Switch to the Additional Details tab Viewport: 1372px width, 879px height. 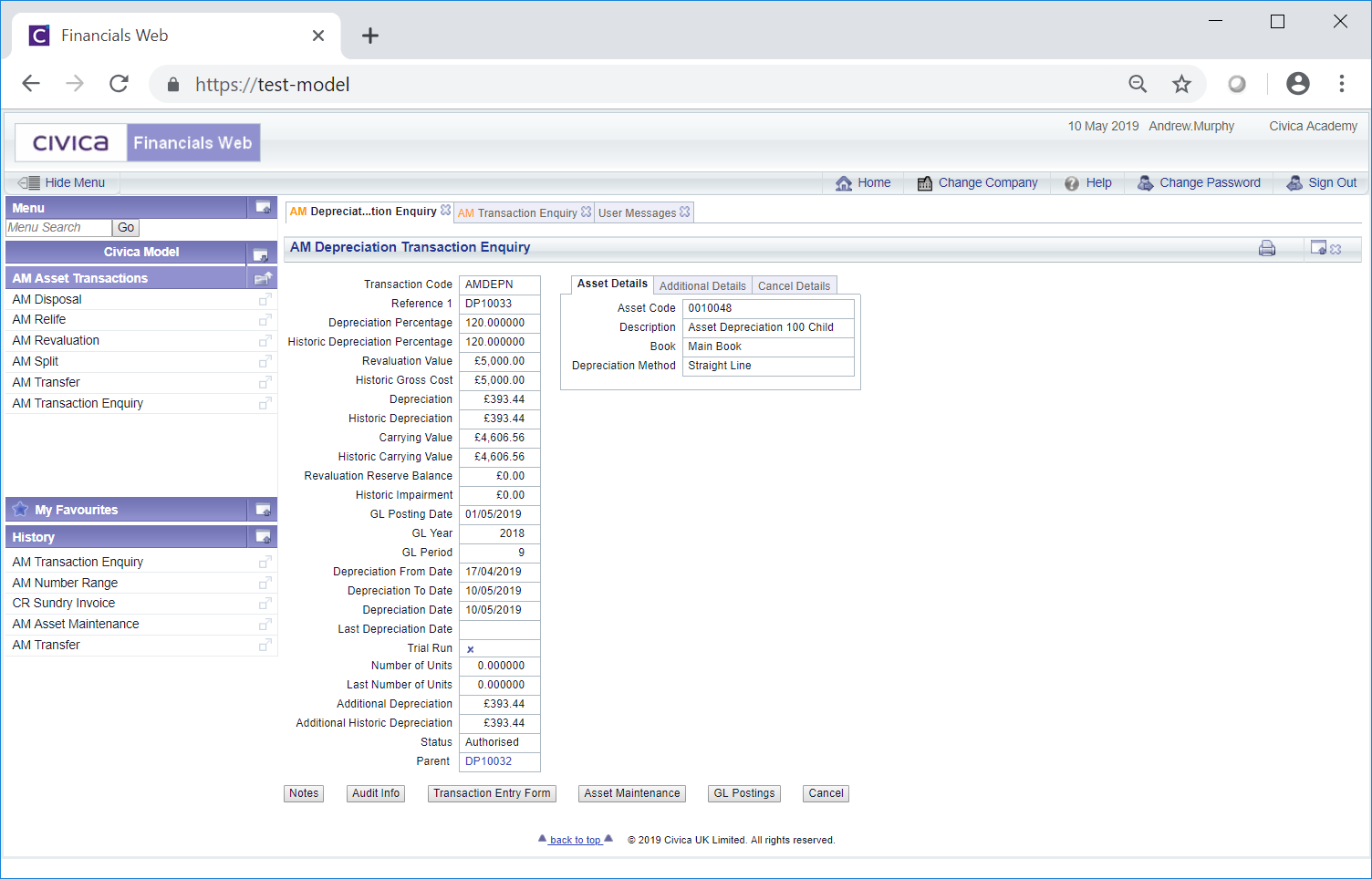(x=702, y=285)
